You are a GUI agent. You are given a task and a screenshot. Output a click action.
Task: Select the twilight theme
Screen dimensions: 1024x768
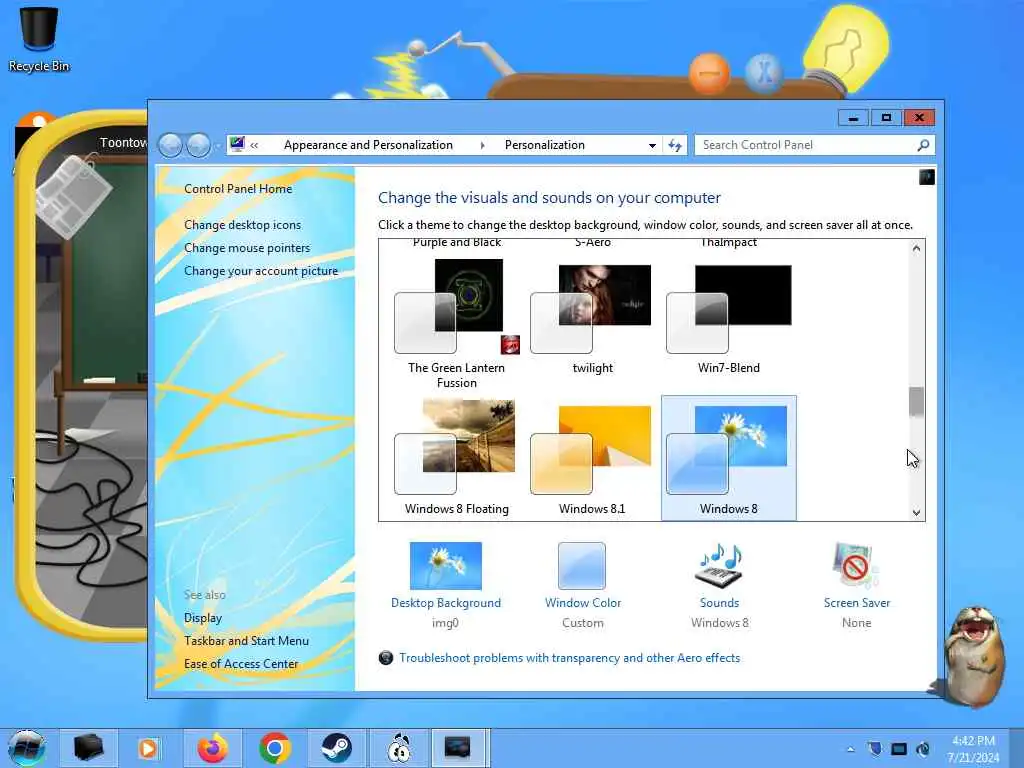[x=592, y=319]
